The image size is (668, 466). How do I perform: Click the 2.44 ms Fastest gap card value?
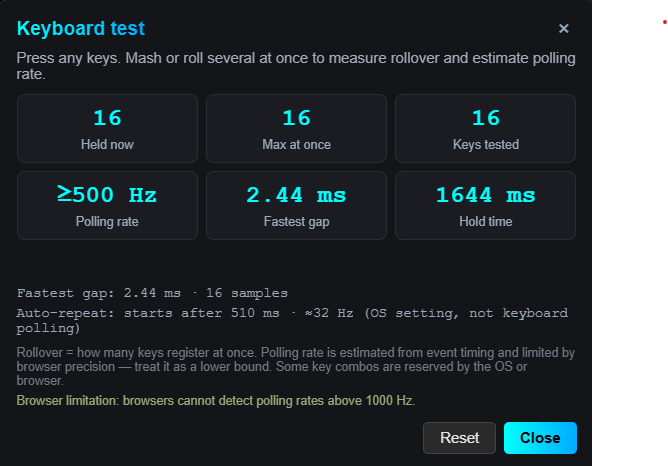coord(297,196)
